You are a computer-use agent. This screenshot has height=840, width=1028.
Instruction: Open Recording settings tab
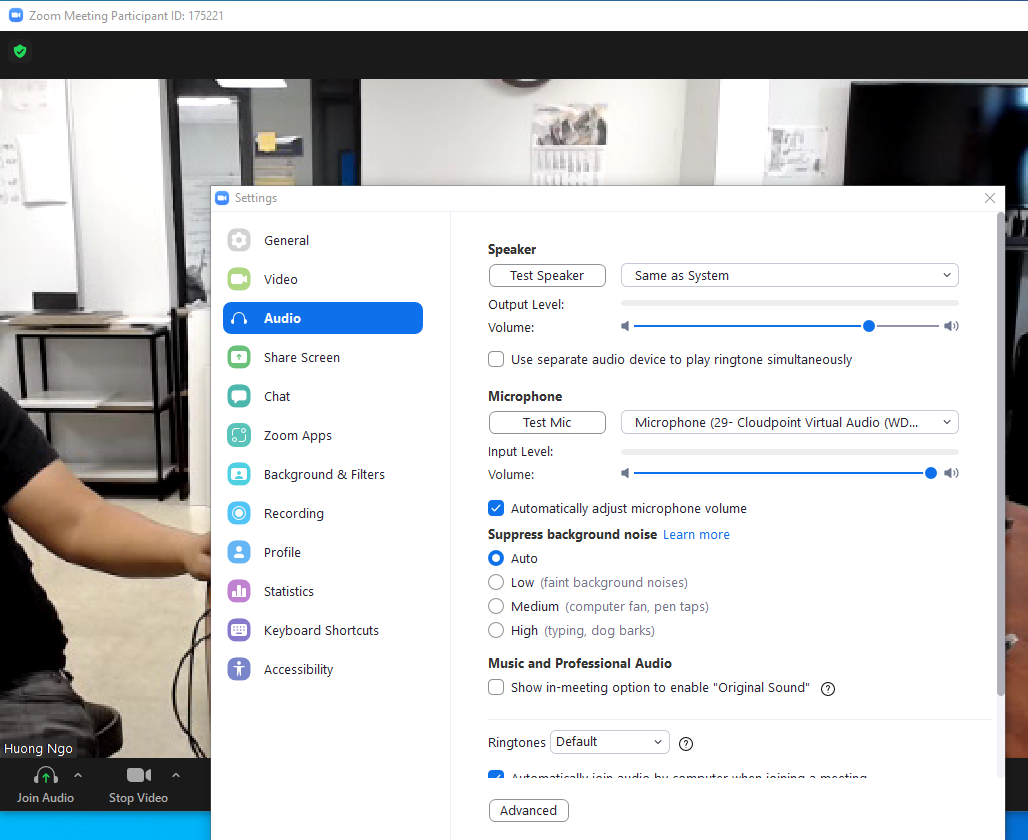323,513
